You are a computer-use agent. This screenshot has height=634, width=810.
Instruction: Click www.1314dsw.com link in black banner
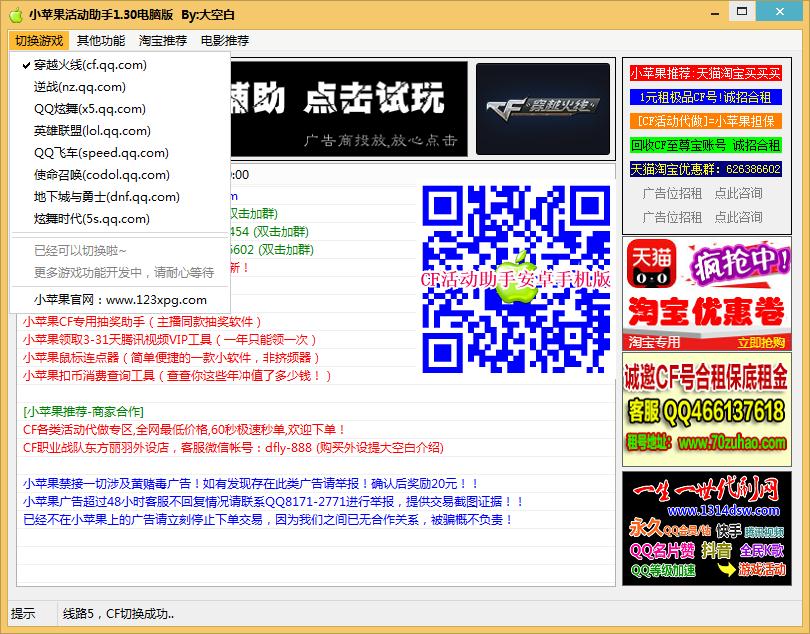coord(723,511)
